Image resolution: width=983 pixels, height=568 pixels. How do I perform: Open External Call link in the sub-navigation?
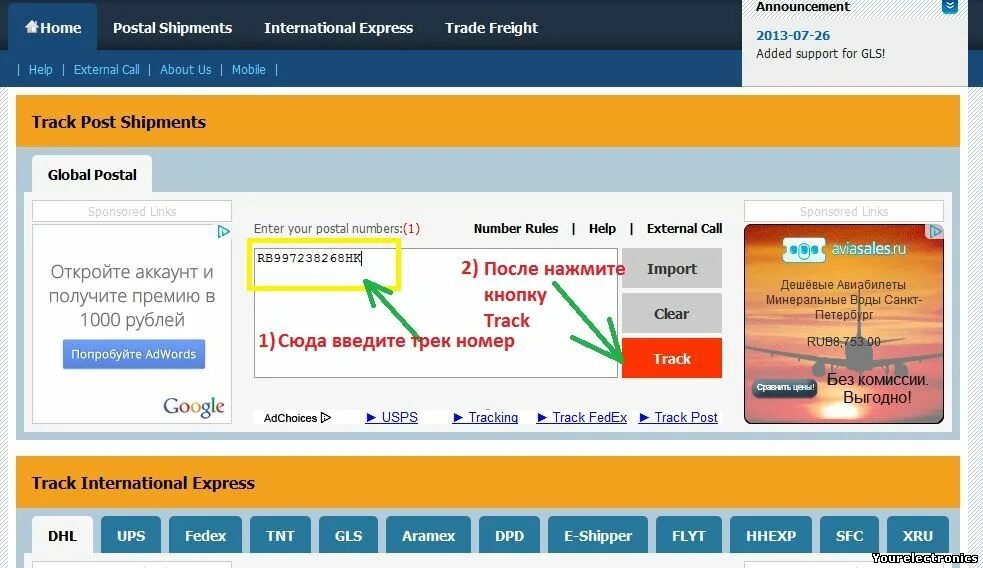(107, 70)
